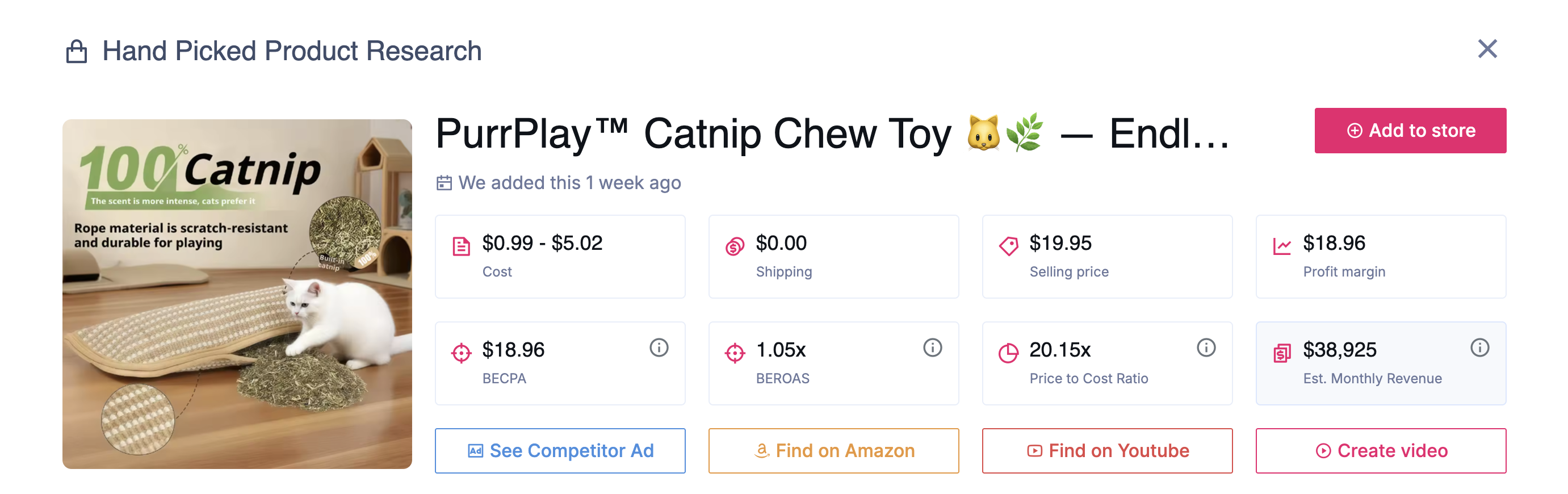The height and width of the screenshot is (494, 1568).
Task: Open the Price to Cost Ratio info tooltip
Action: [x=1207, y=348]
